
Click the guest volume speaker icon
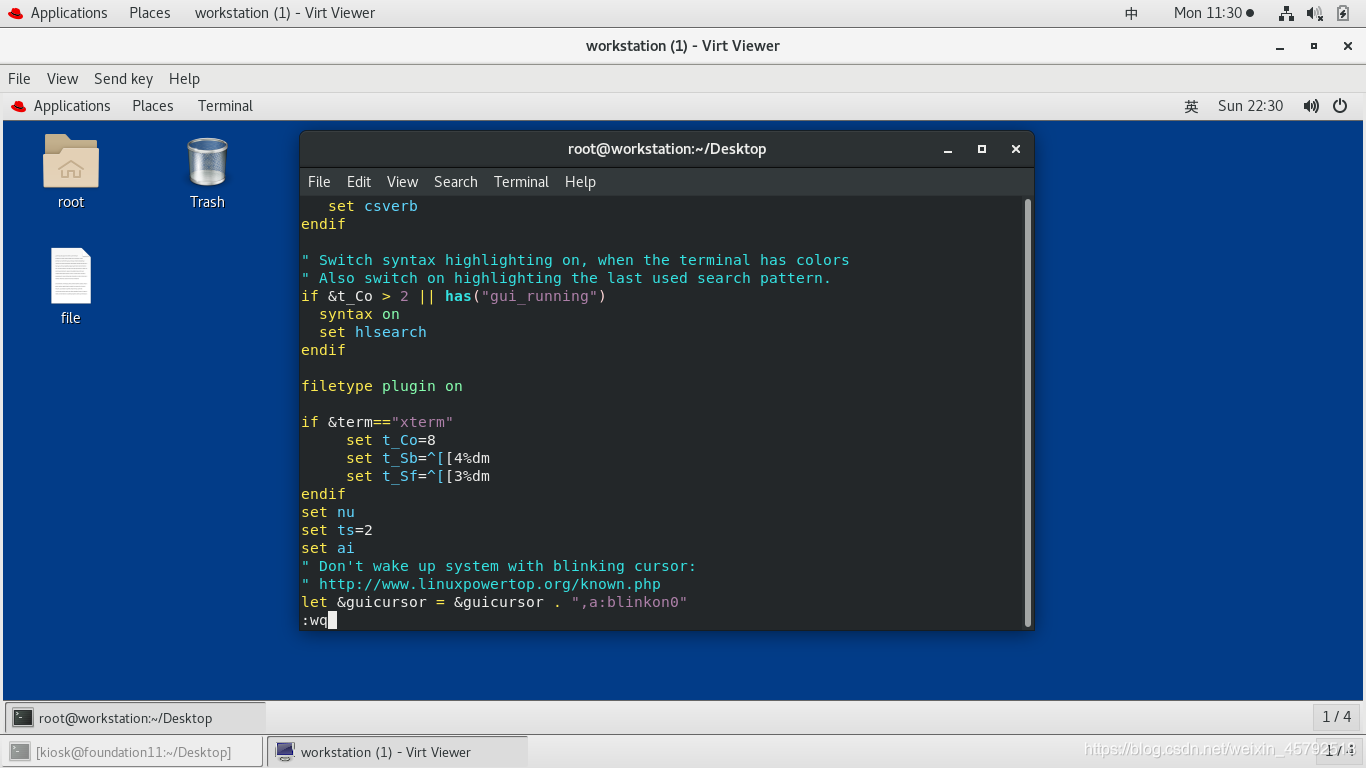pyautogui.click(x=1311, y=106)
